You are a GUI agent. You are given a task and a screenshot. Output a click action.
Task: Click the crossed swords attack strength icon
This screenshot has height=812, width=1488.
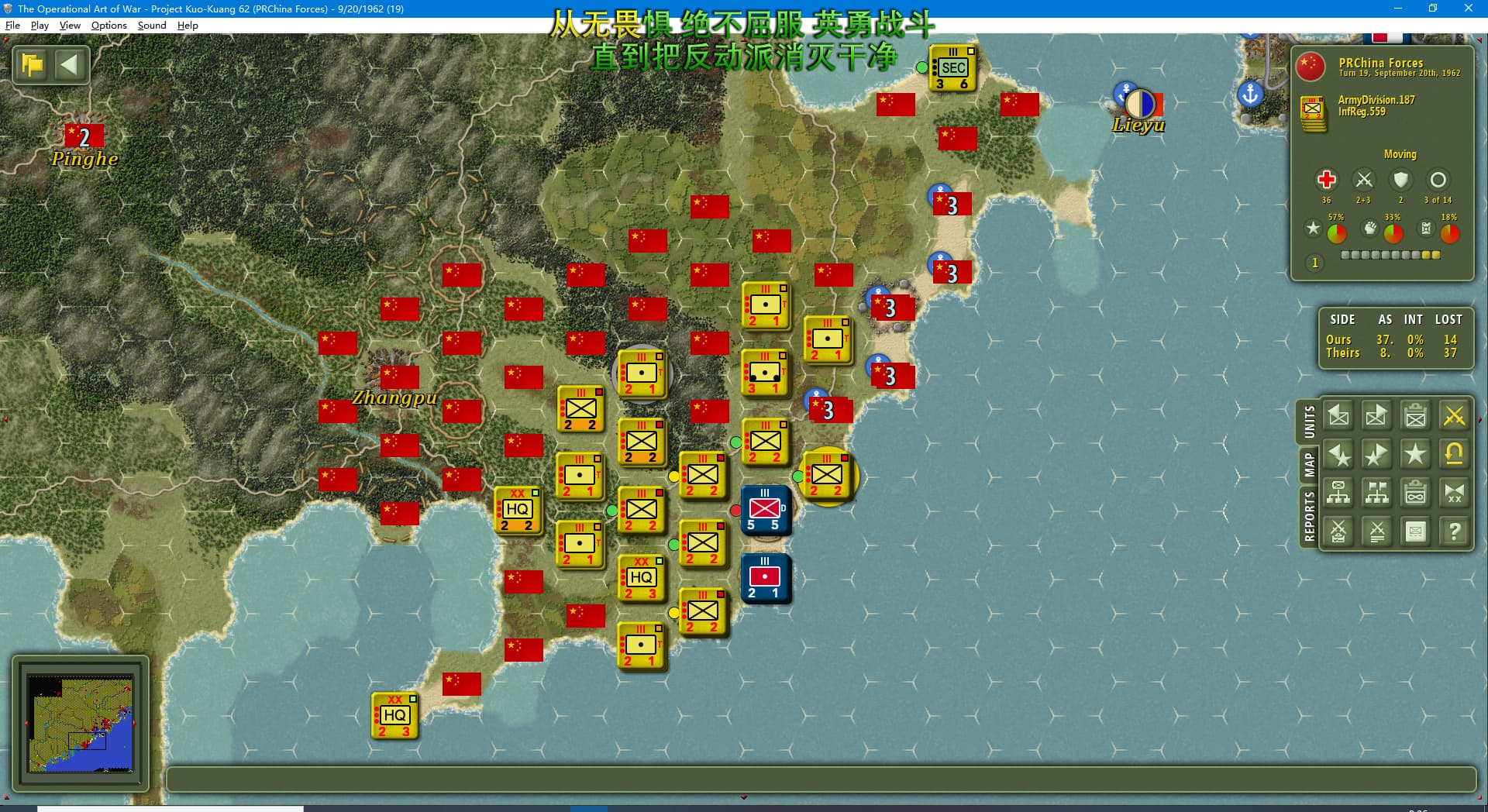1363,180
